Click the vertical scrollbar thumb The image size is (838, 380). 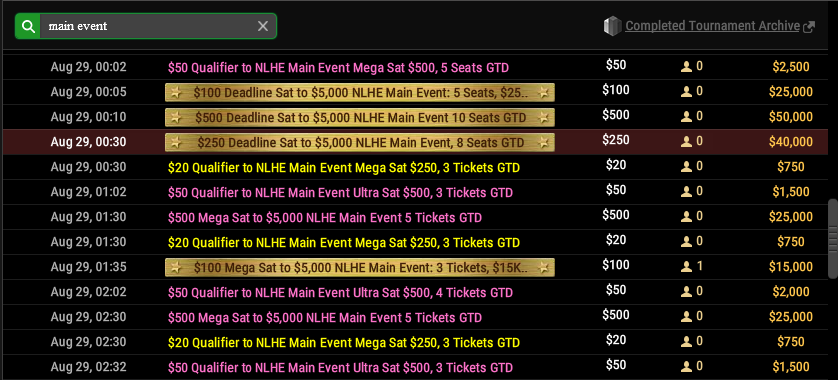833,238
